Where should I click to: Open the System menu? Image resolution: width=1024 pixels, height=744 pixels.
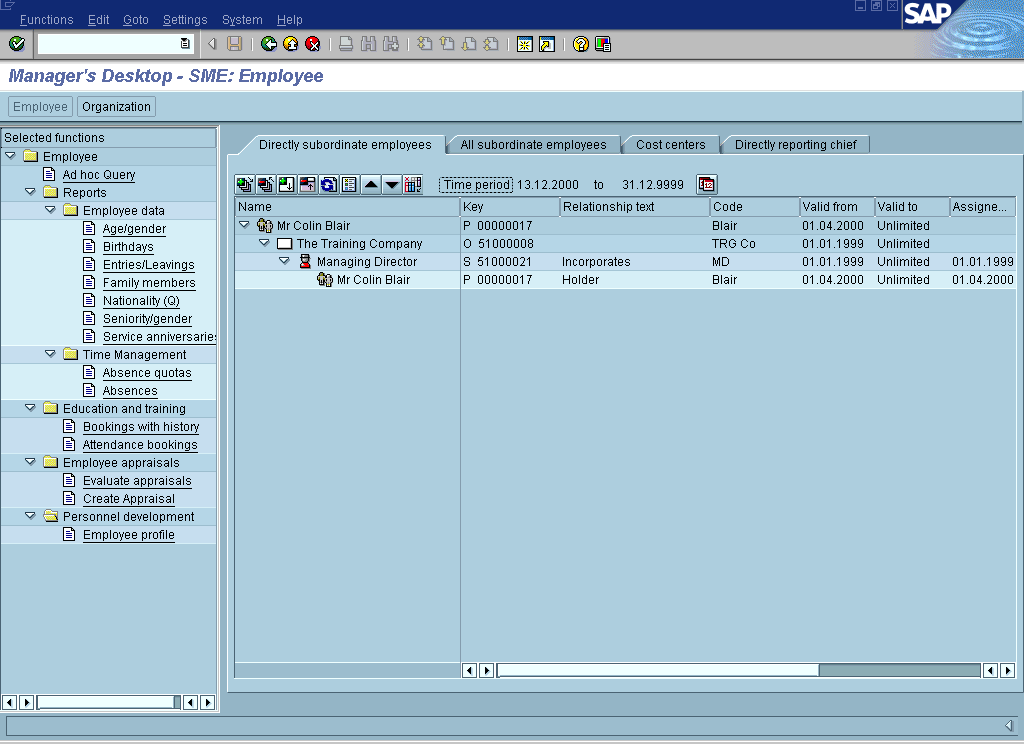coord(242,20)
